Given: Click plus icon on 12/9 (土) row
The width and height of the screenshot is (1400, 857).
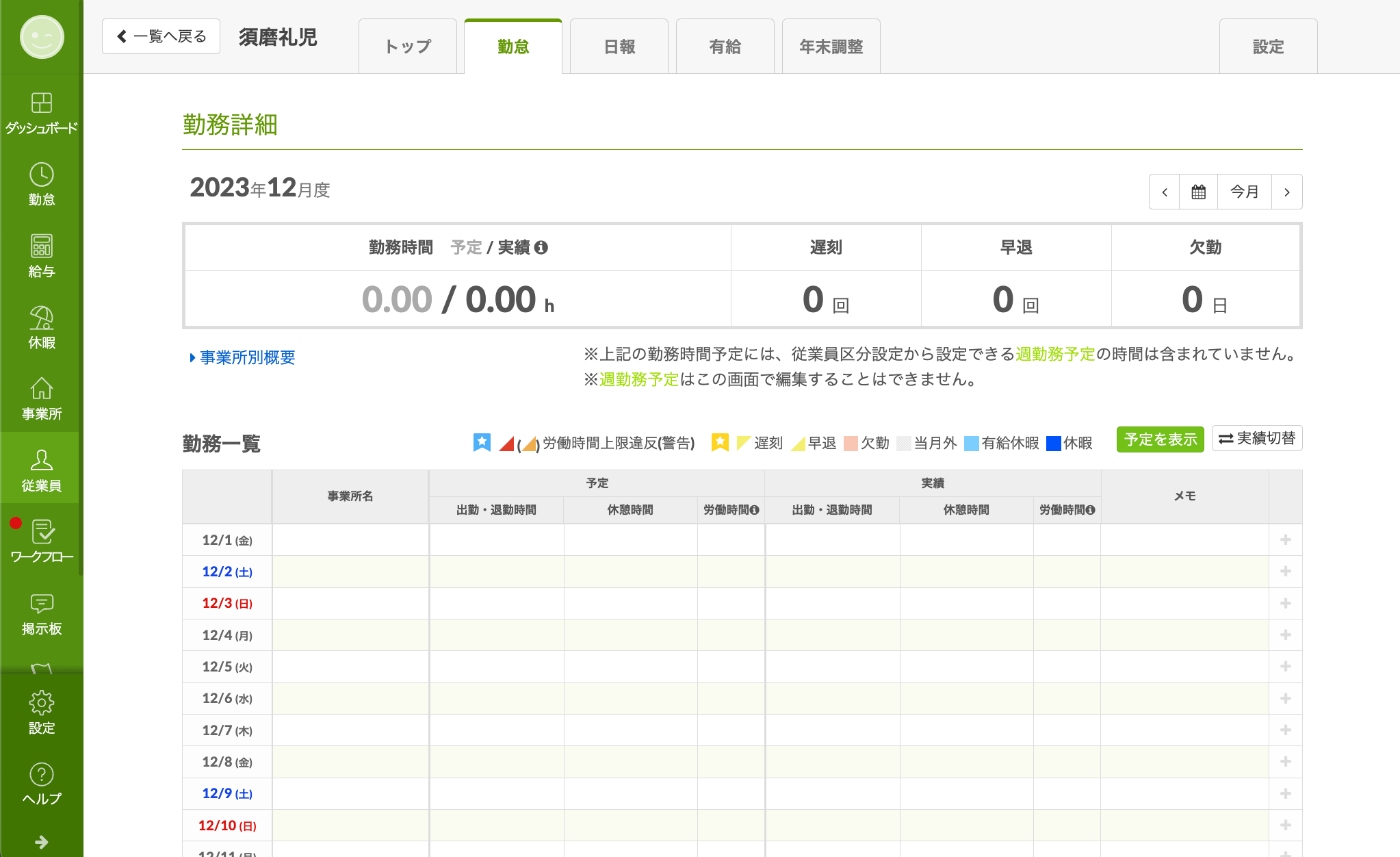Looking at the screenshot, I should pos(1285,793).
